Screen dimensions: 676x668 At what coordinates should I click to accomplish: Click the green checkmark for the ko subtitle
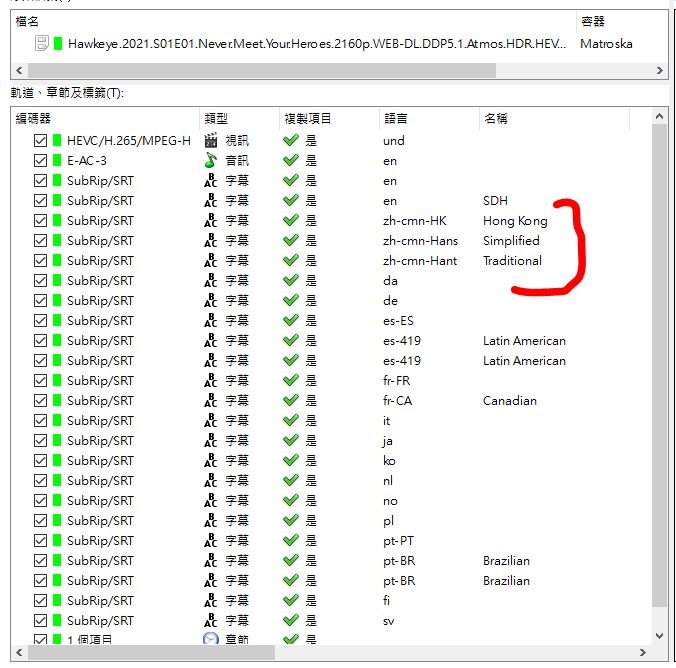coord(291,460)
